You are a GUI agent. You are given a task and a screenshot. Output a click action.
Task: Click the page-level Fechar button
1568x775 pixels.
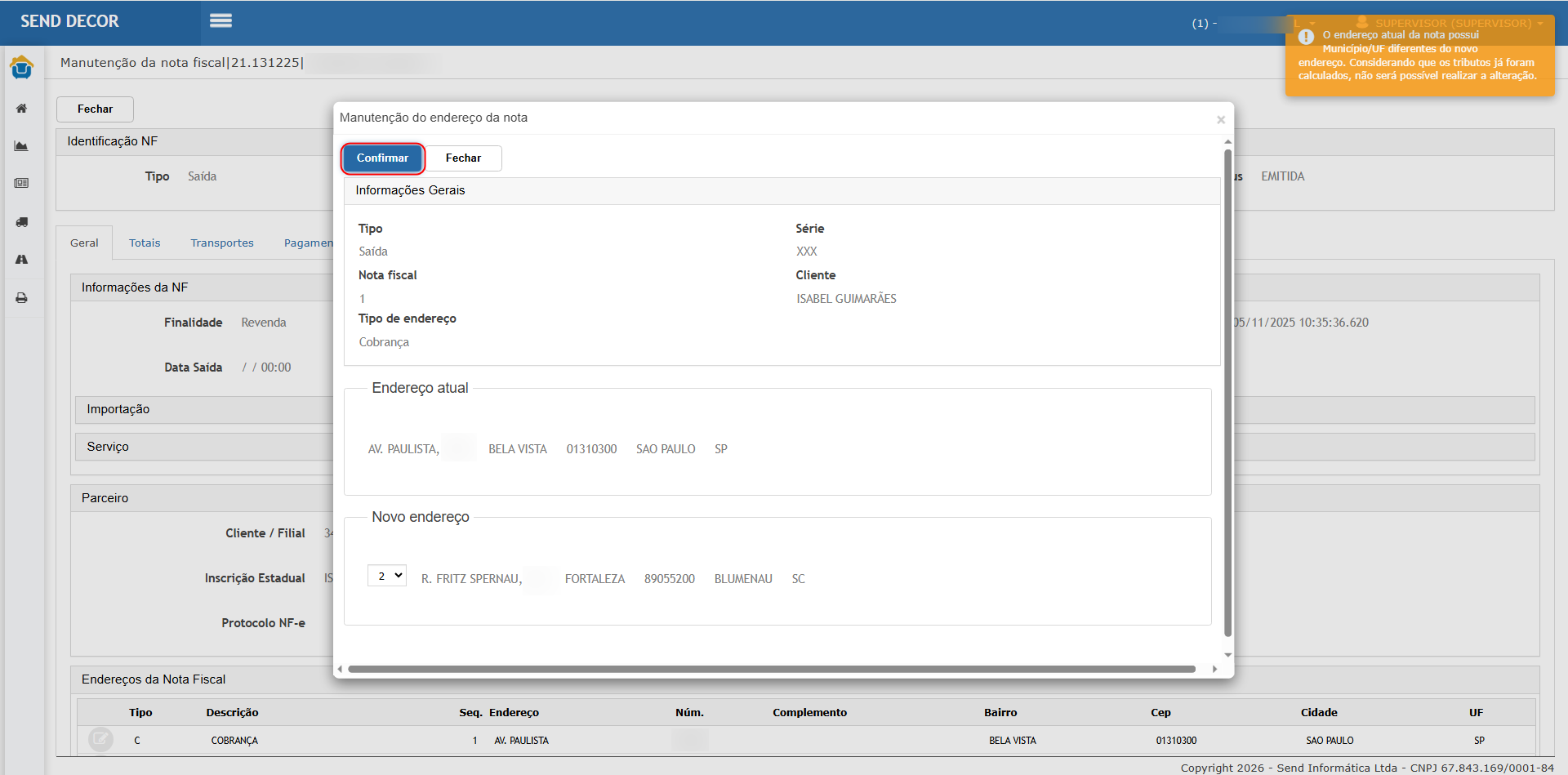click(x=95, y=109)
